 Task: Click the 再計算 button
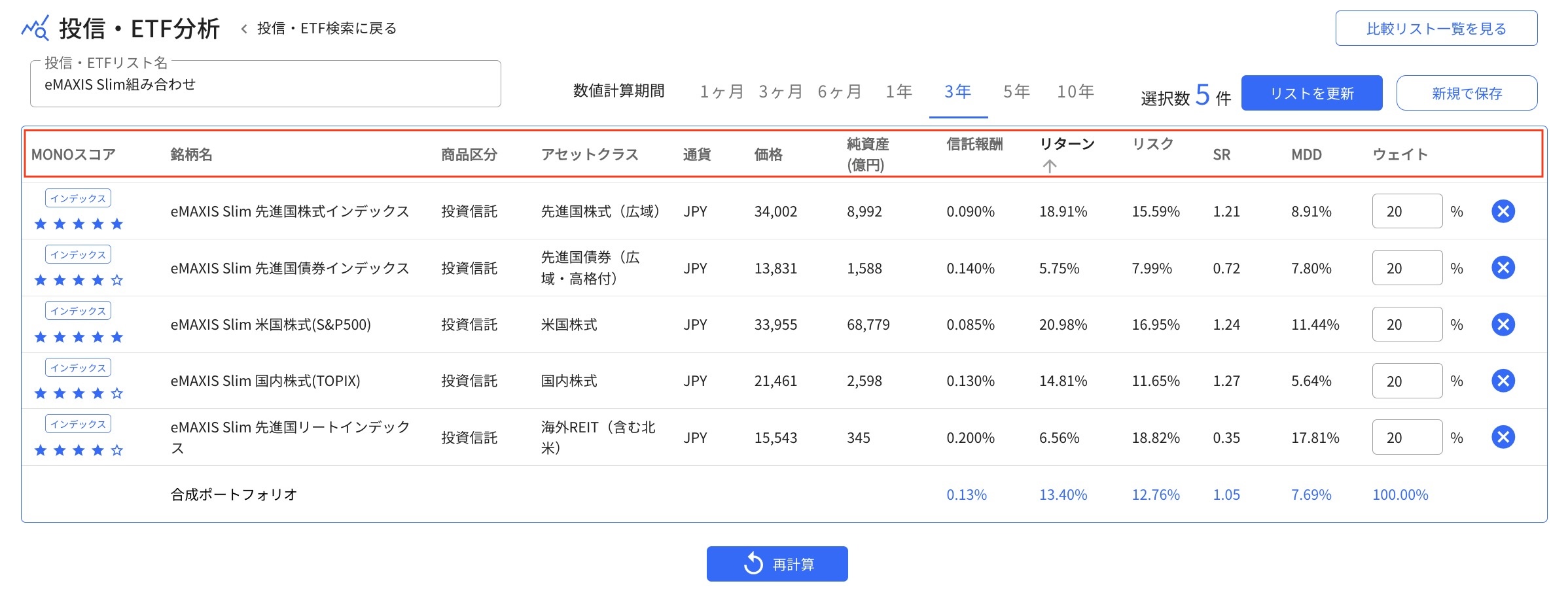pyautogui.click(x=777, y=564)
